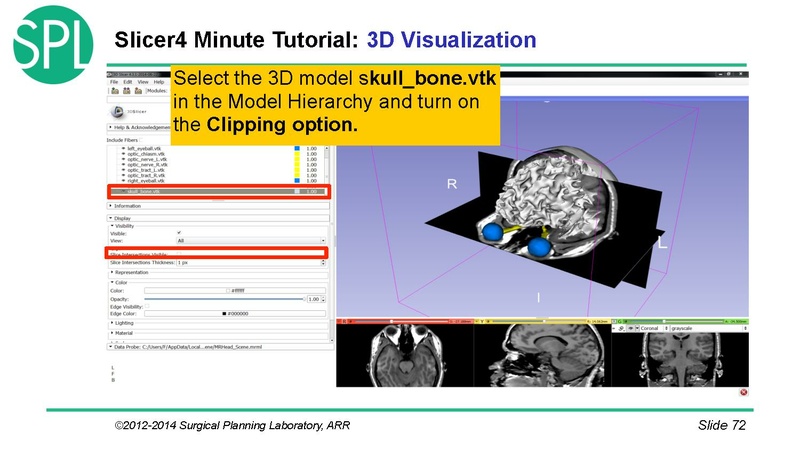
Task: Expand the Representation group
Action: click(130, 272)
